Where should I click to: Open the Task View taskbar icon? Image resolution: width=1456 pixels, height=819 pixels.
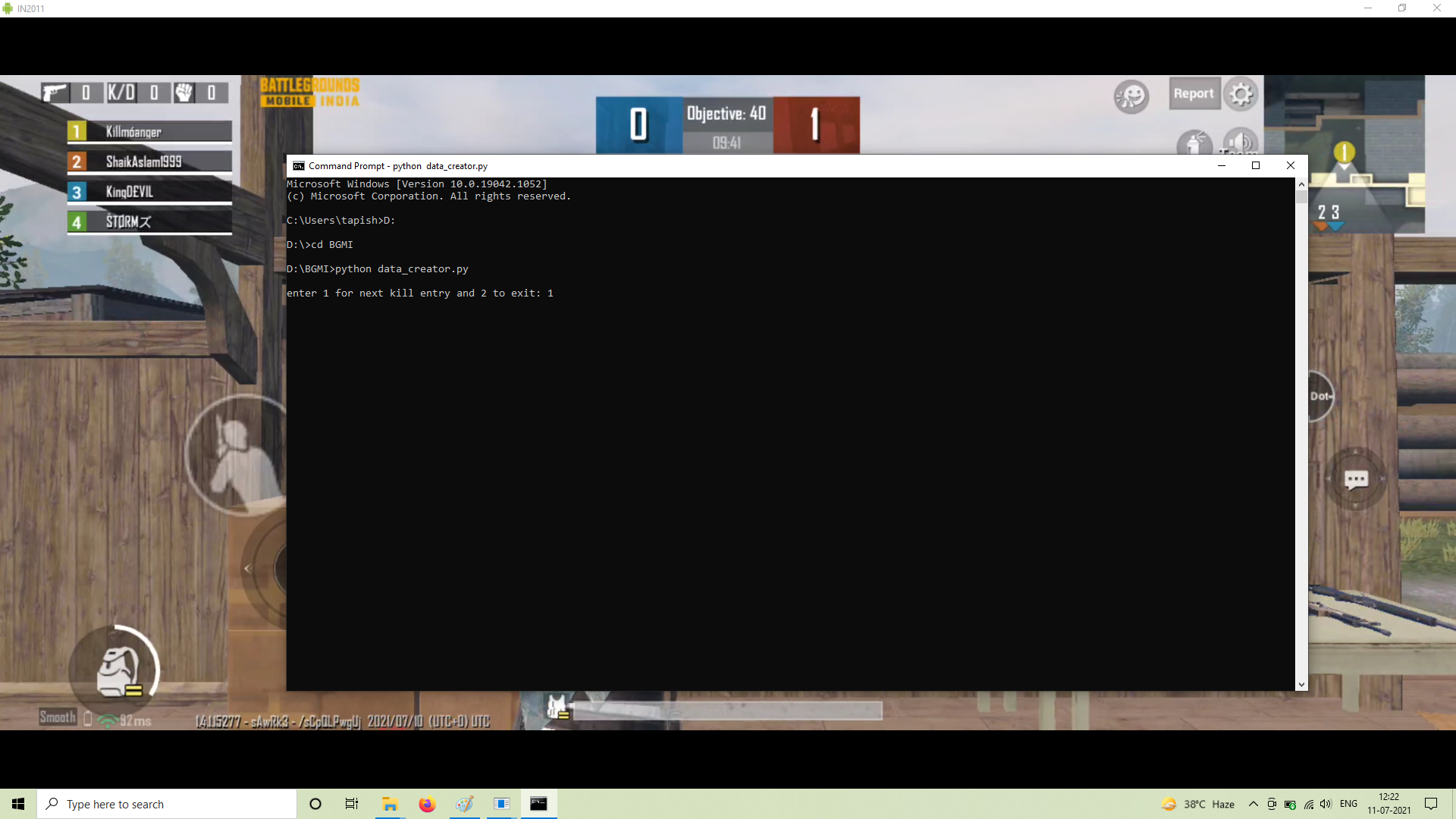[x=352, y=804]
